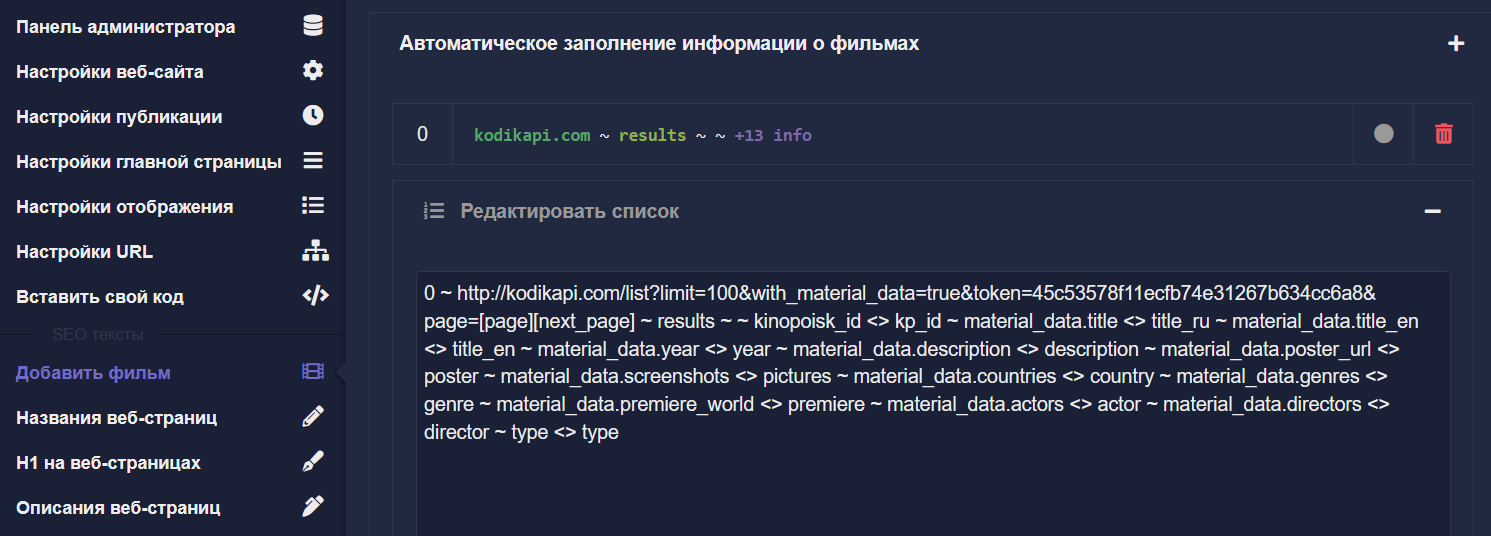Open Названия веб-страниц menu item
Image resolution: width=1491 pixels, height=536 pixels.
116,417
